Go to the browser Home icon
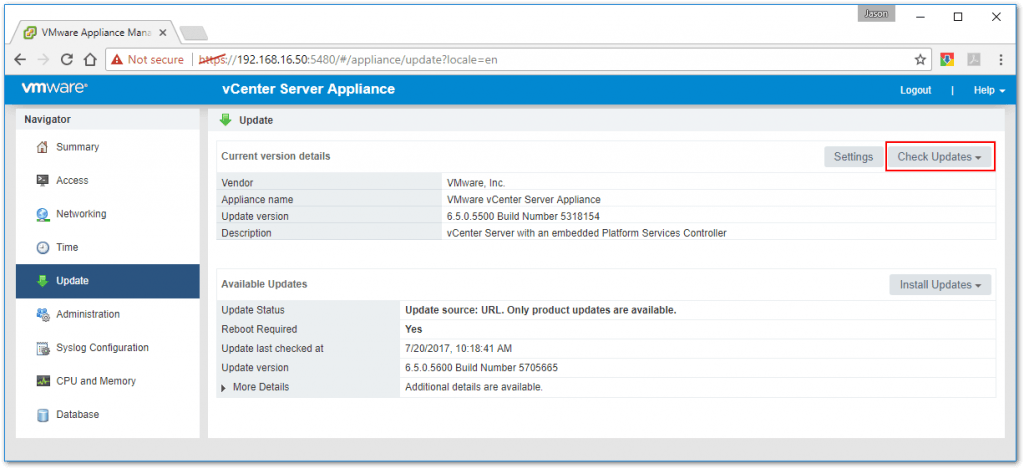Image resolution: width=1024 pixels, height=469 pixels. click(90, 59)
